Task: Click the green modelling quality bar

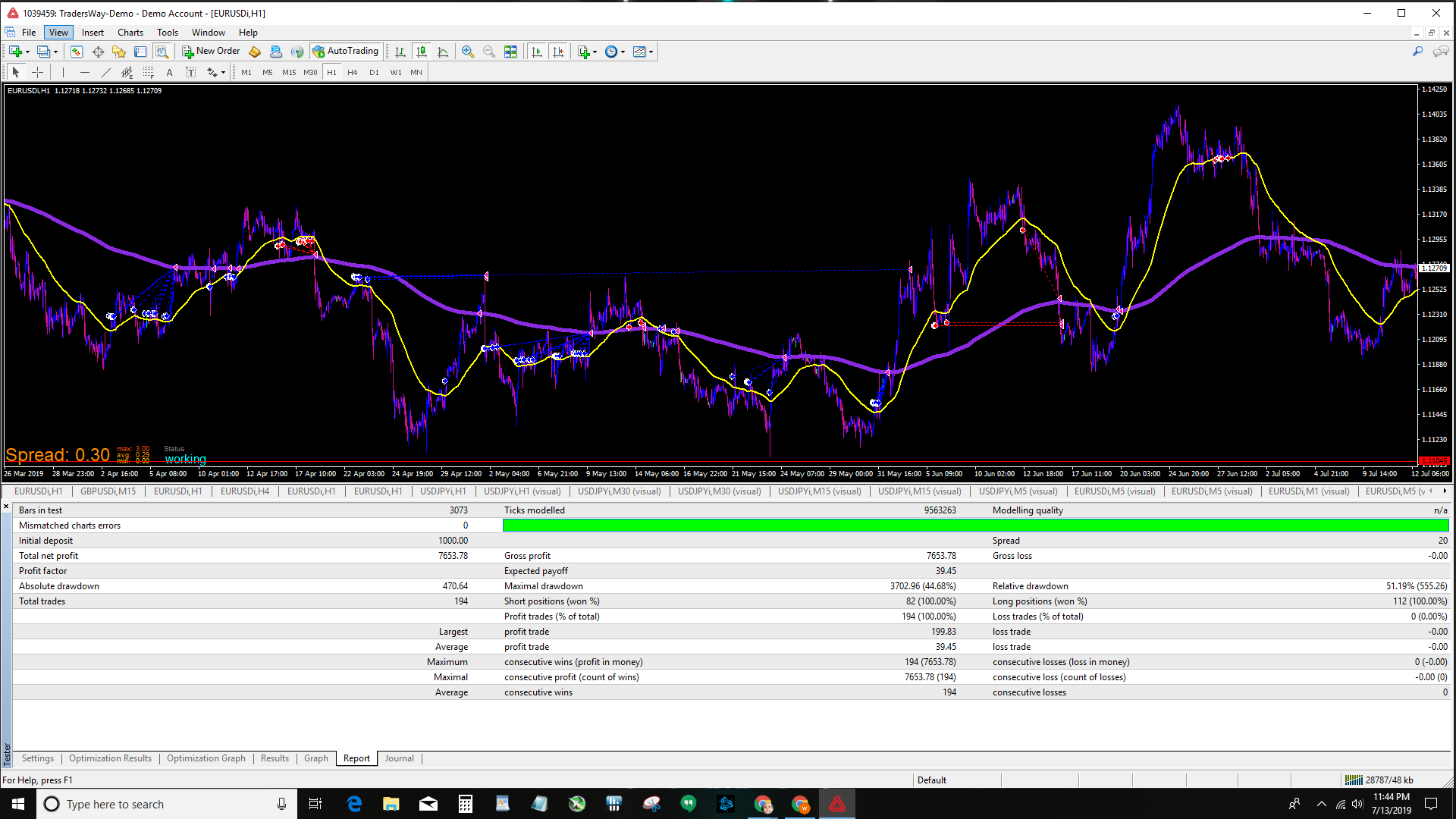Action: click(x=975, y=525)
